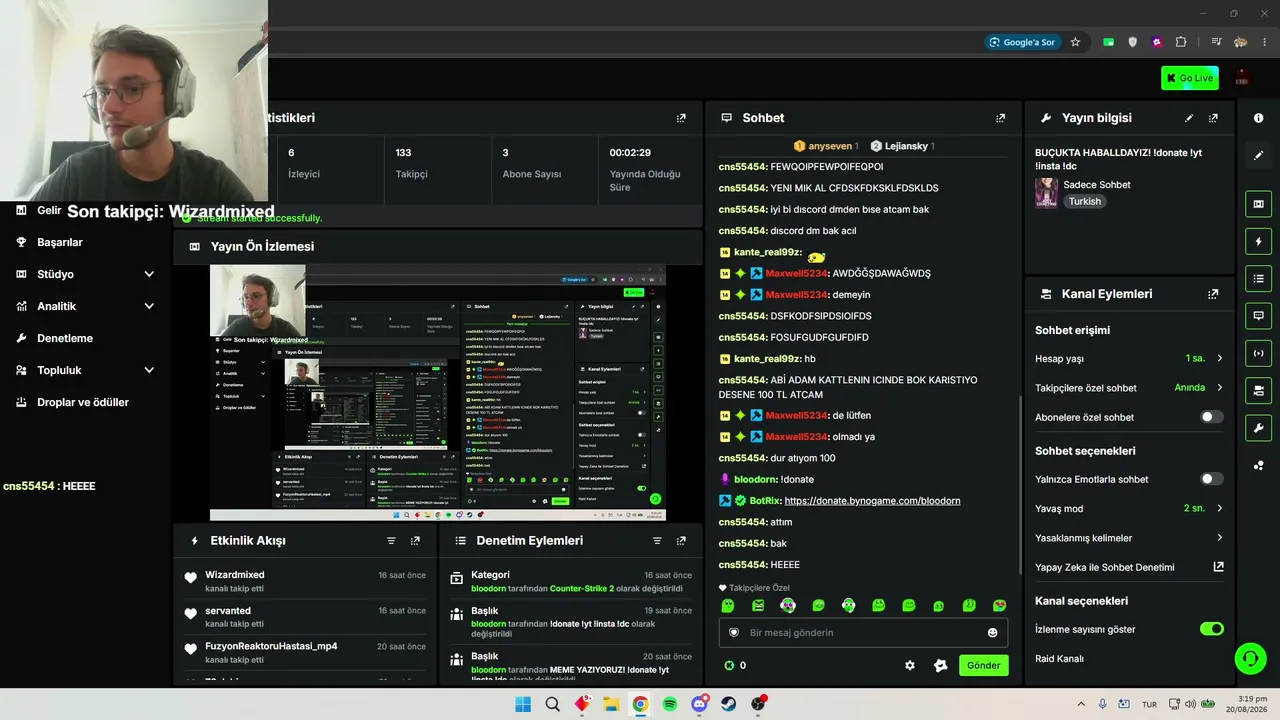The width and height of the screenshot is (1280, 720).
Task: Open the emoji picker in the message box
Action: coord(992,633)
